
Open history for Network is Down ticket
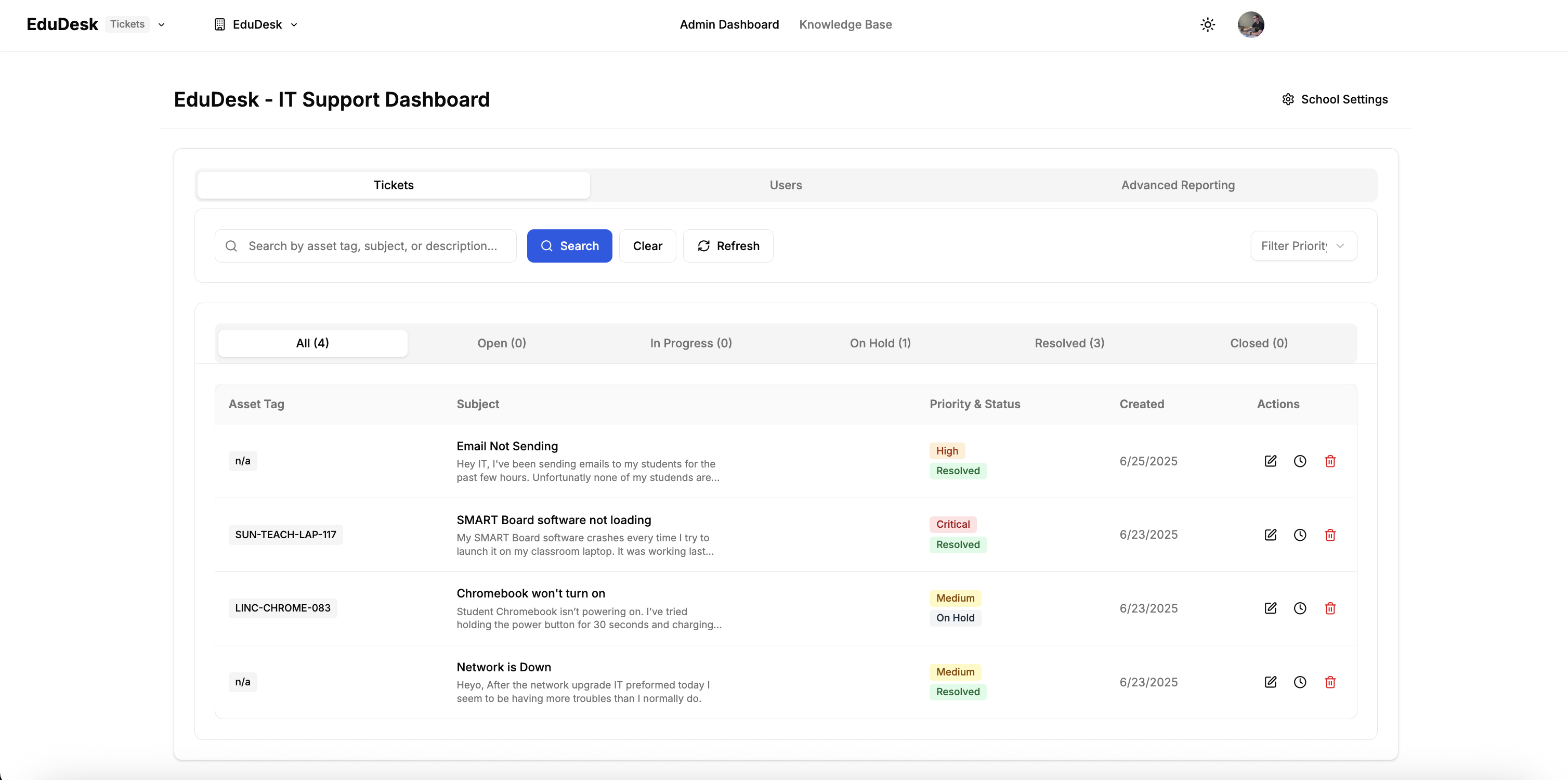pos(1300,682)
